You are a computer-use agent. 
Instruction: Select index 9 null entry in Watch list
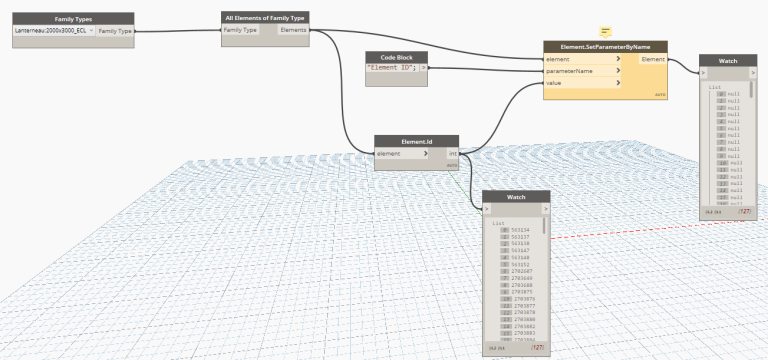pyautogui.click(x=728, y=156)
